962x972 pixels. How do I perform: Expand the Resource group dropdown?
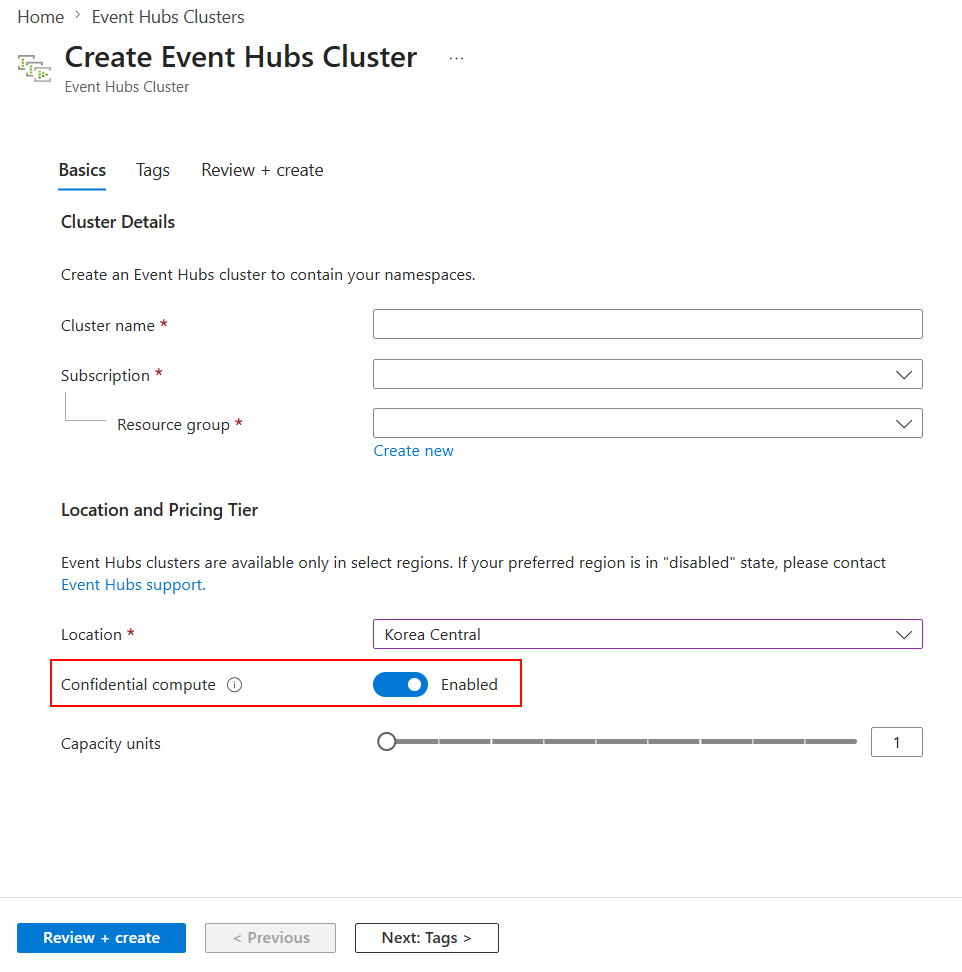coord(648,423)
